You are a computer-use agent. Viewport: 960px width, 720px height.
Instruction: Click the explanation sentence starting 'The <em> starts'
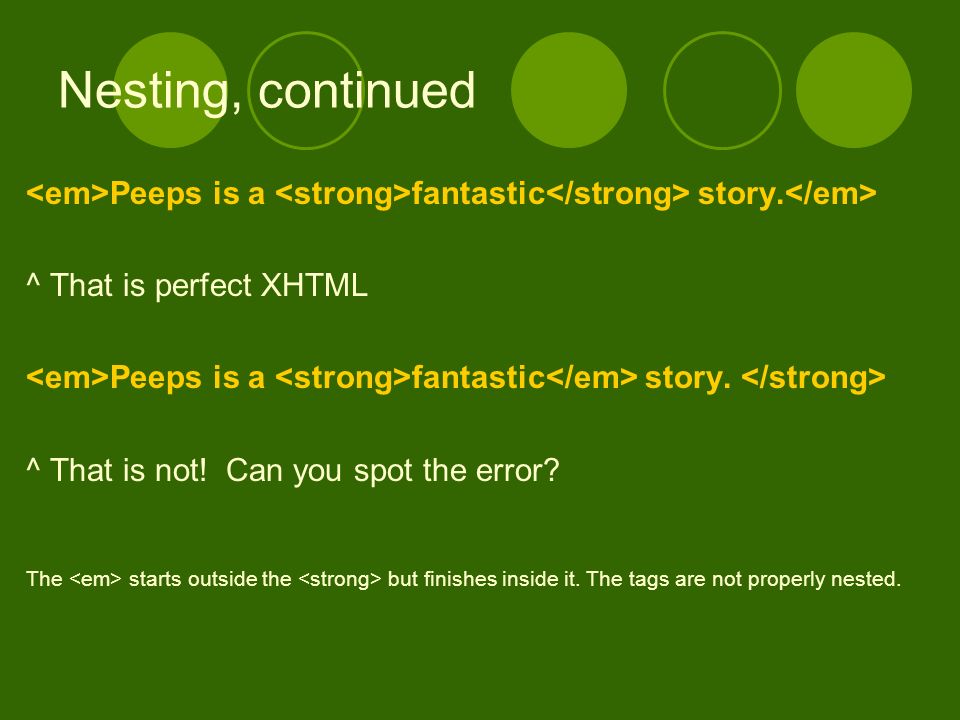point(463,579)
